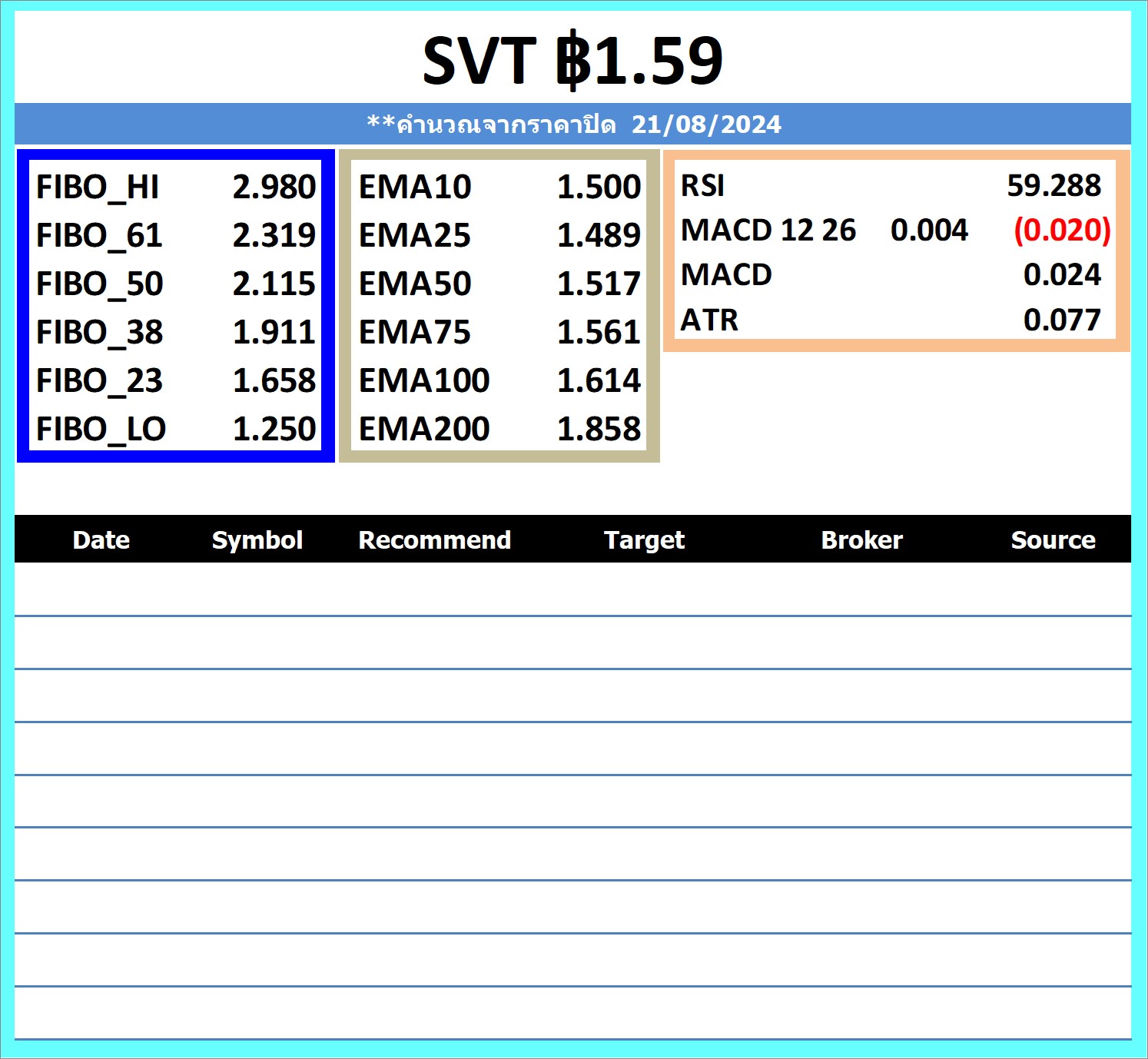Screen dimensions: 1148x1059
Task: Select the Symbol column header
Action: click(x=257, y=539)
